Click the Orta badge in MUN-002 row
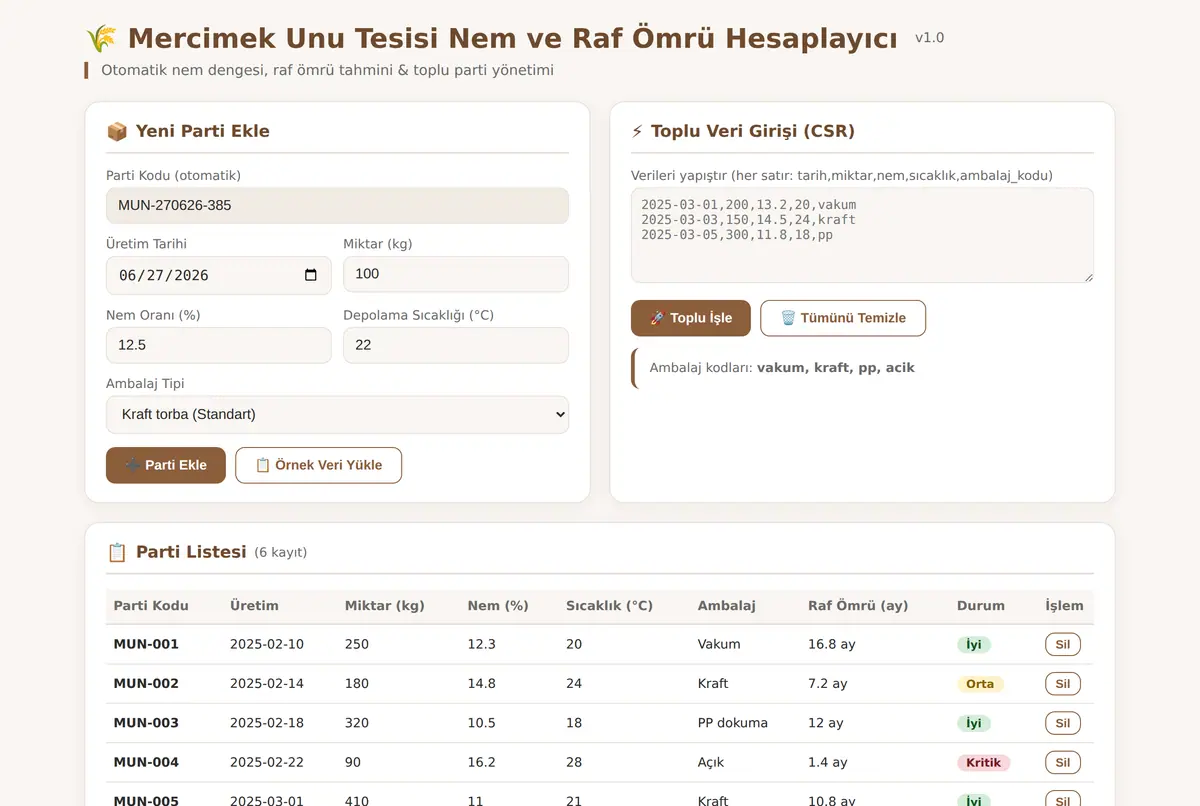Screen dimensions: 1200x806 980,684
